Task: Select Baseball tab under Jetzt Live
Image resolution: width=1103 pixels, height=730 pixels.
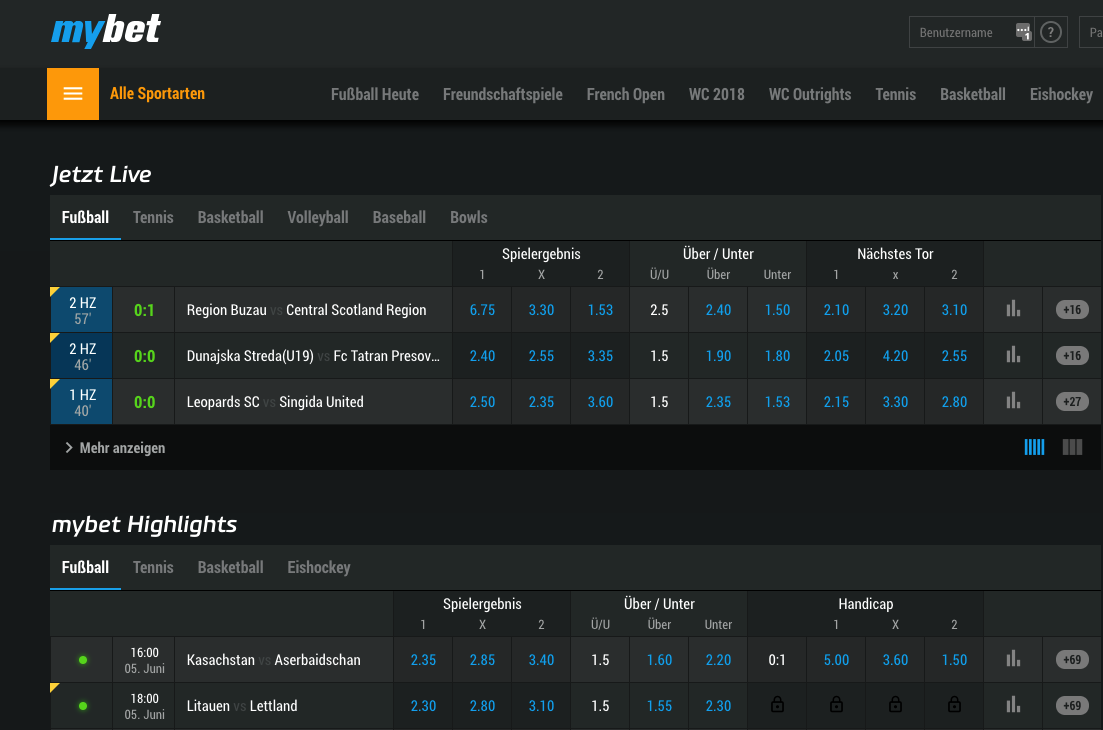Action: pyautogui.click(x=400, y=217)
